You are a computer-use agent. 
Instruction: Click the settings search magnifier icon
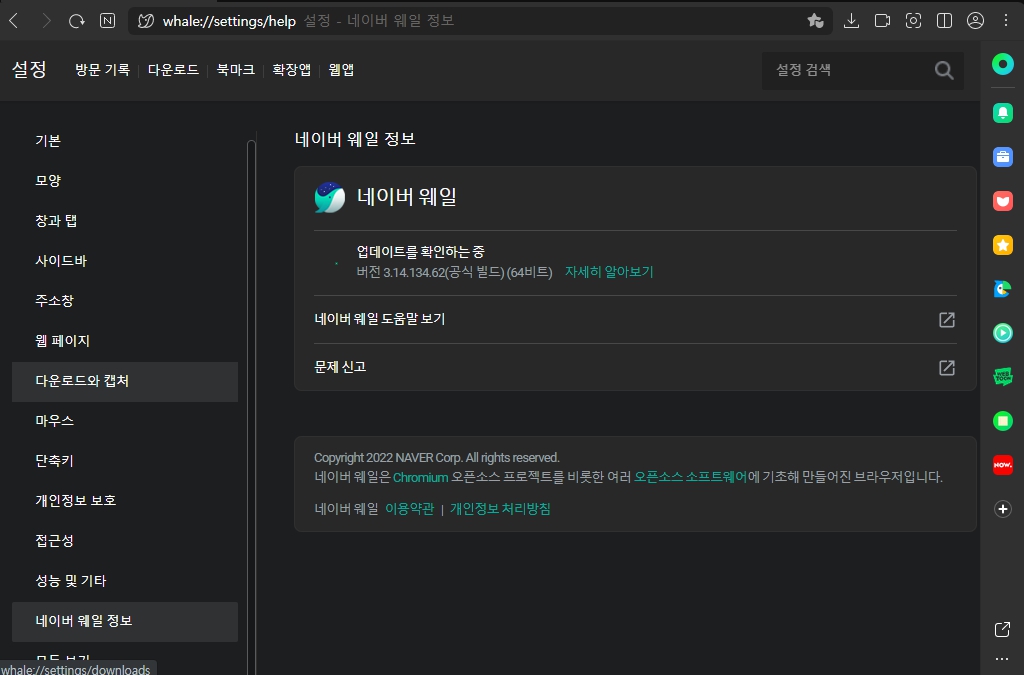(x=944, y=70)
